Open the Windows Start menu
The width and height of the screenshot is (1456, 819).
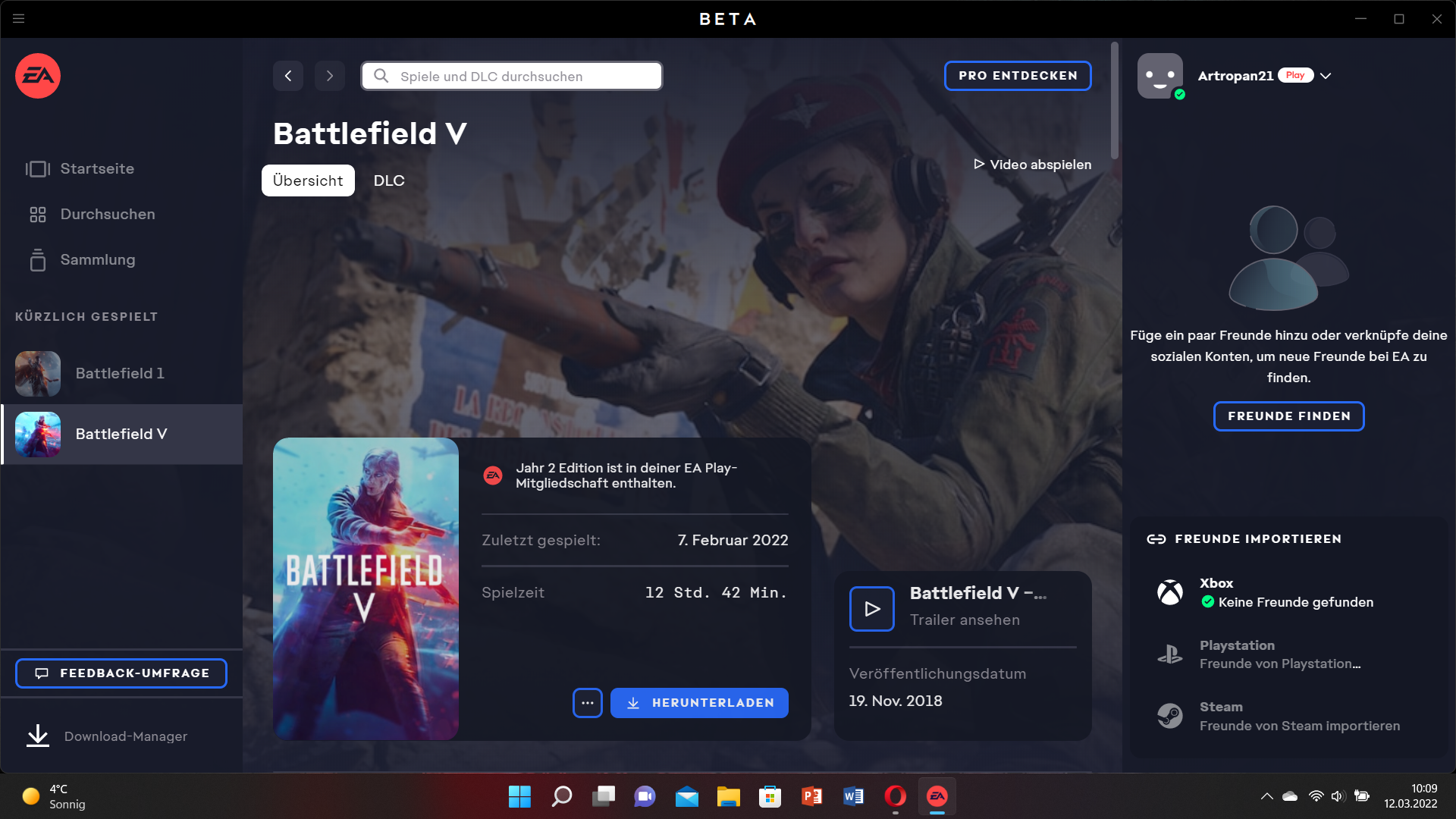pos(519,796)
